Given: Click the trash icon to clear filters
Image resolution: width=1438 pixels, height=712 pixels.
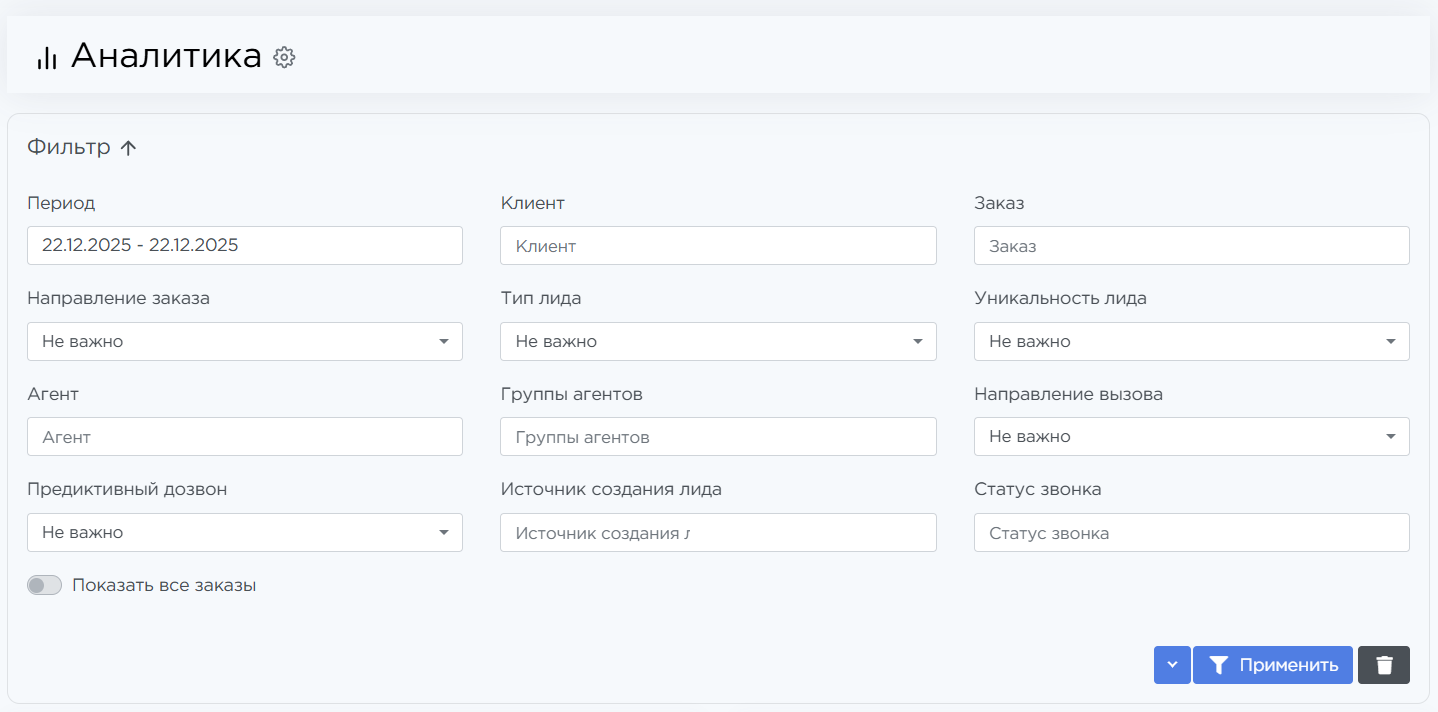Looking at the screenshot, I should [1383, 665].
